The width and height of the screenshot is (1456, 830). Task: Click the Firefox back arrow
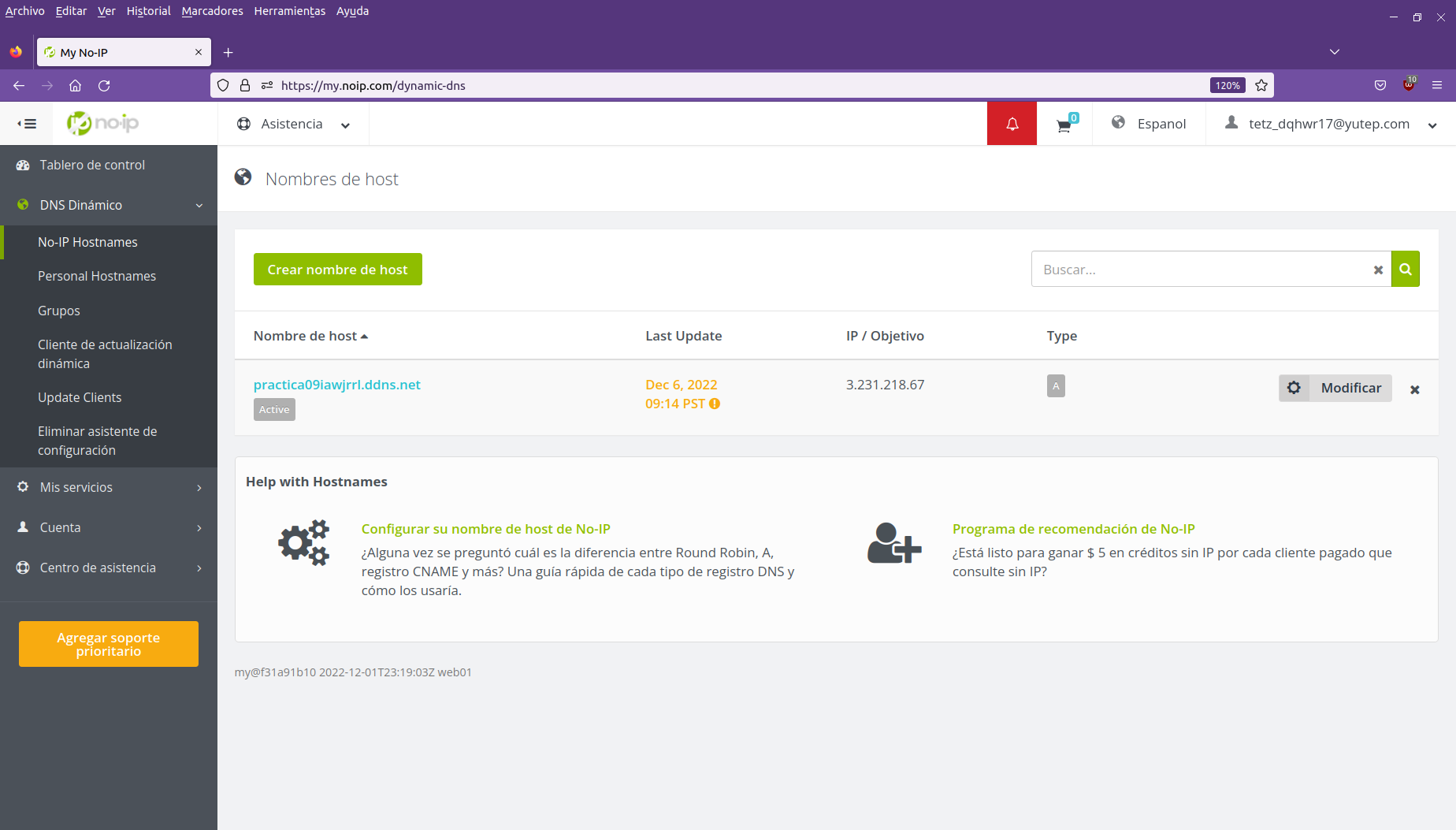(19, 85)
